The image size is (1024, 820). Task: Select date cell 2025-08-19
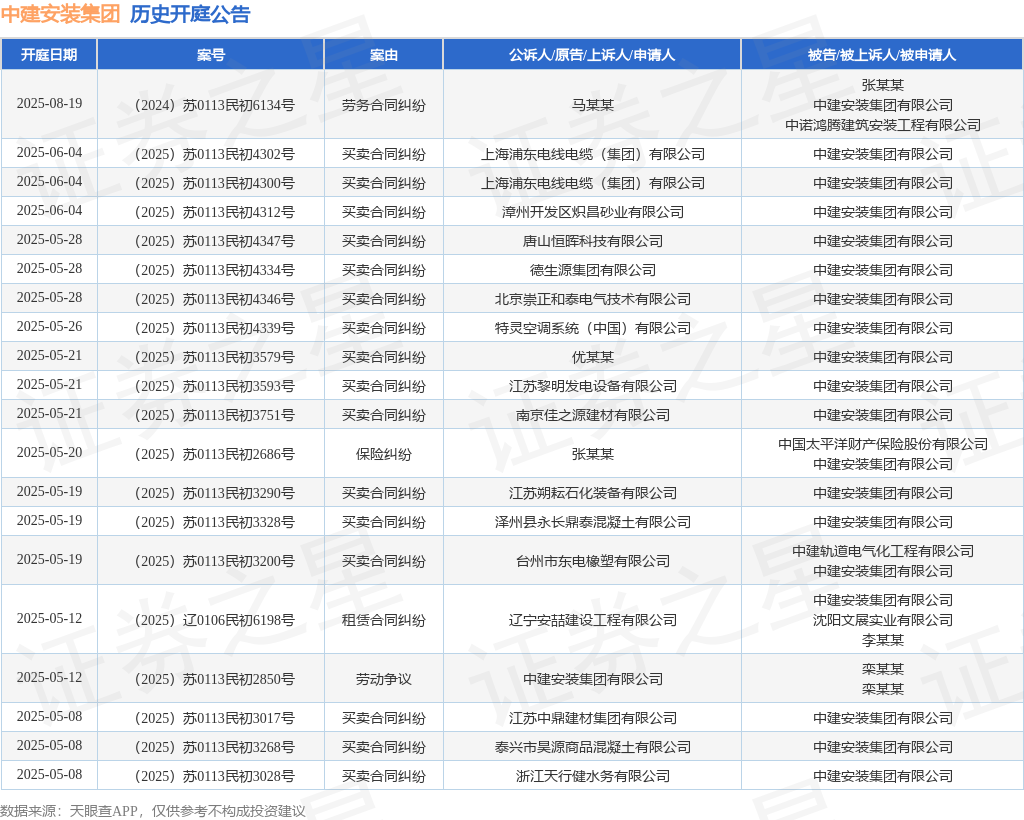(49, 104)
